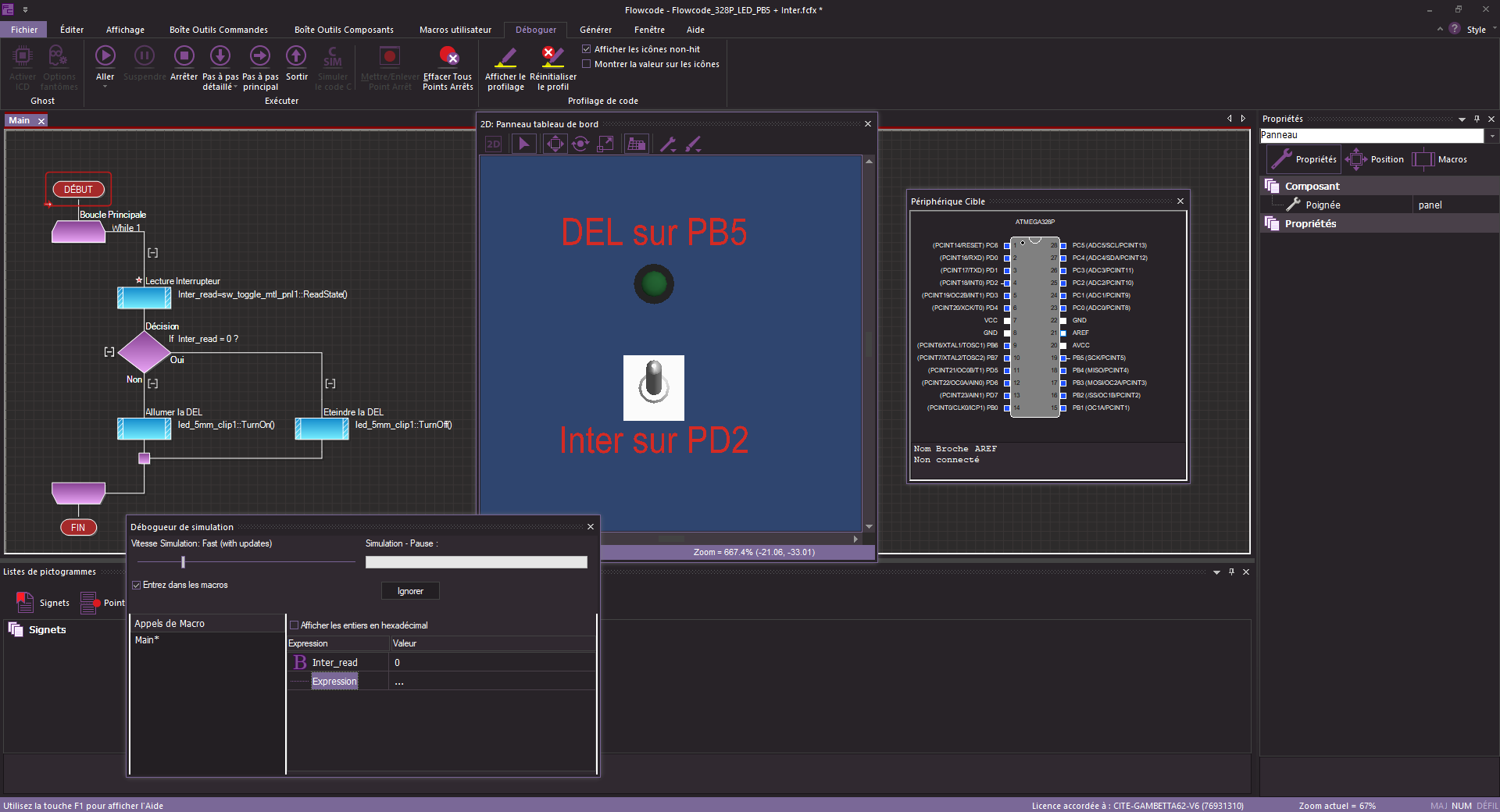Switch to Boîte Outils Composants tab
Viewport: 1500px width, 812px height.
[344, 30]
